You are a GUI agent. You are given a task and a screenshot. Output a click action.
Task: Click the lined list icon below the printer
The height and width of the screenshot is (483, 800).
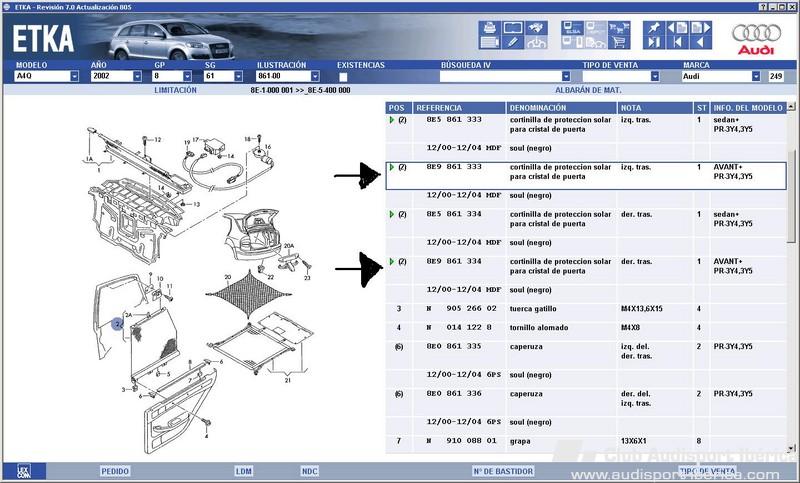pos(489,42)
